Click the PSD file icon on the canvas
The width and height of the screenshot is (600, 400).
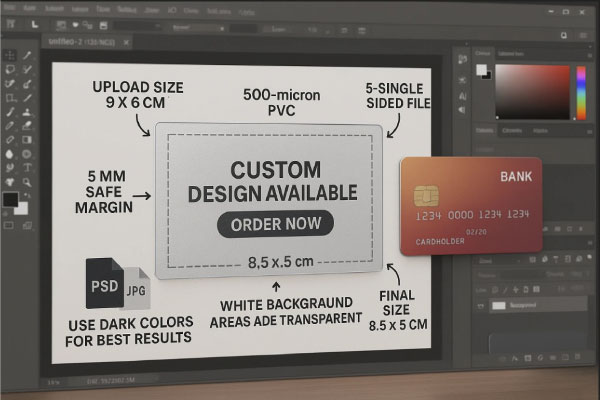(98, 283)
